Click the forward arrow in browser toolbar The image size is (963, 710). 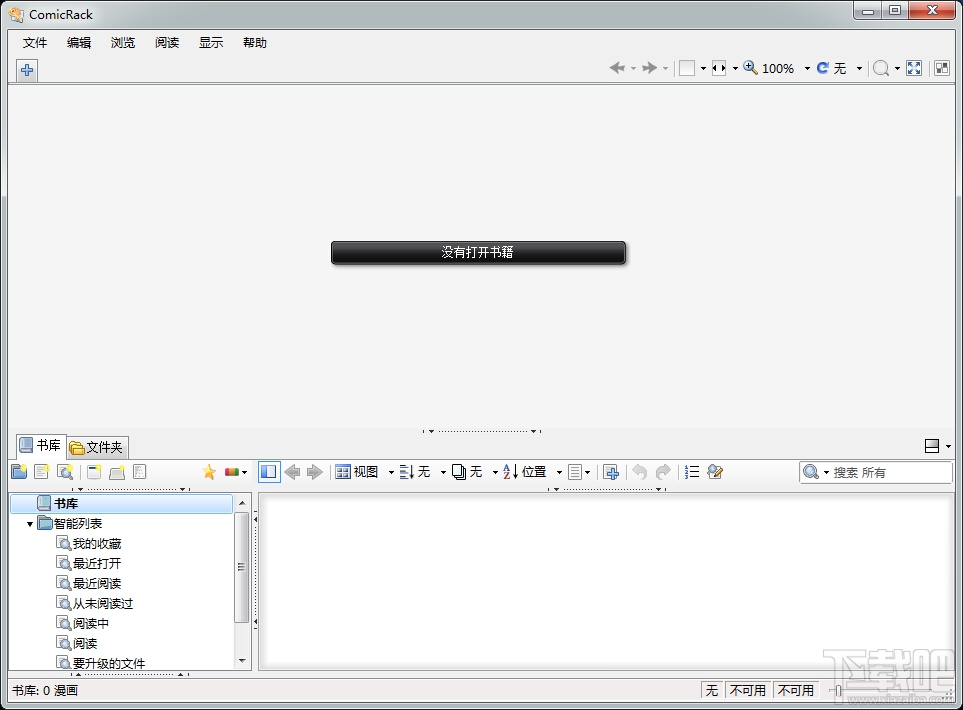pos(314,472)
